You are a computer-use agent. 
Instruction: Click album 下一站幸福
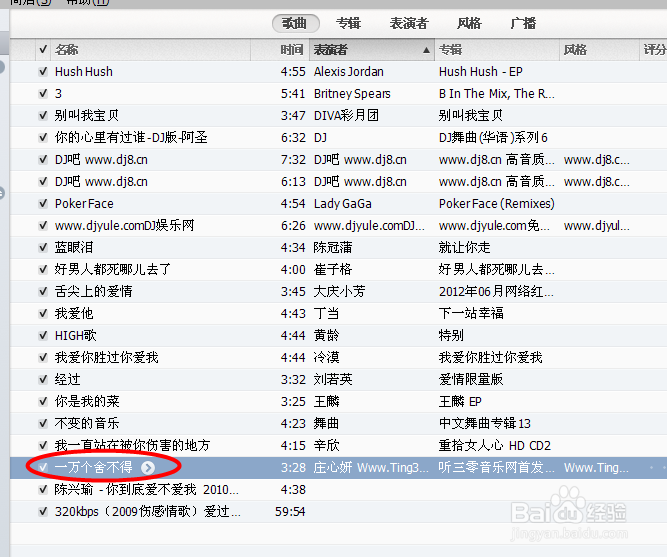point(471,314)
